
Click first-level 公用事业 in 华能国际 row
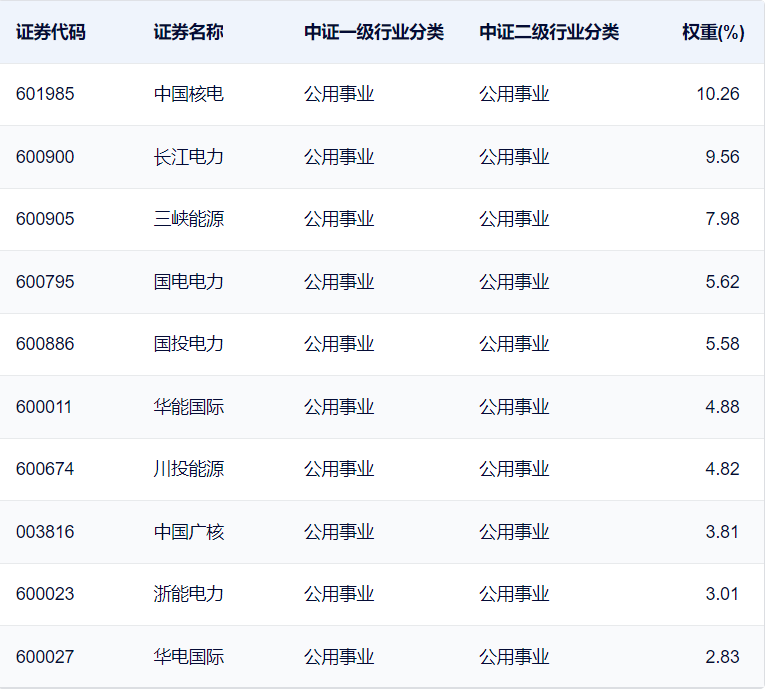(x=339, y=407)
